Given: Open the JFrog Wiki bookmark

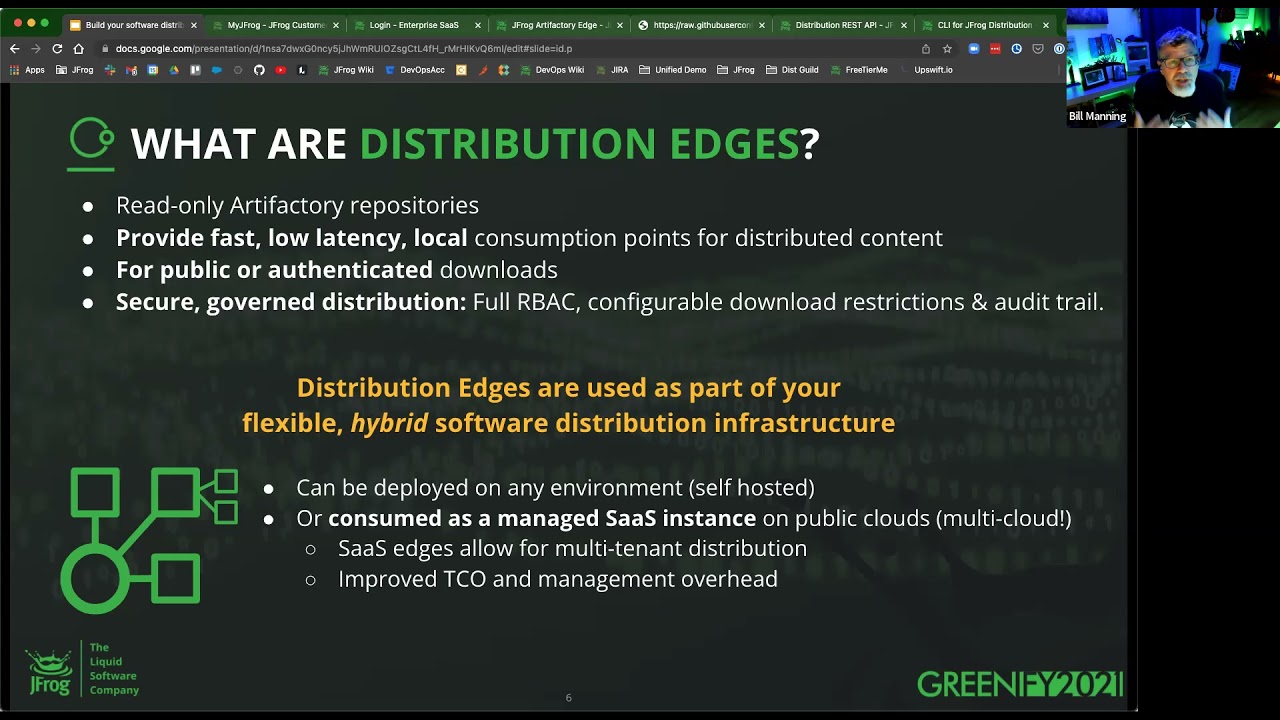Looking at the screenshot, I should [346, 70].
